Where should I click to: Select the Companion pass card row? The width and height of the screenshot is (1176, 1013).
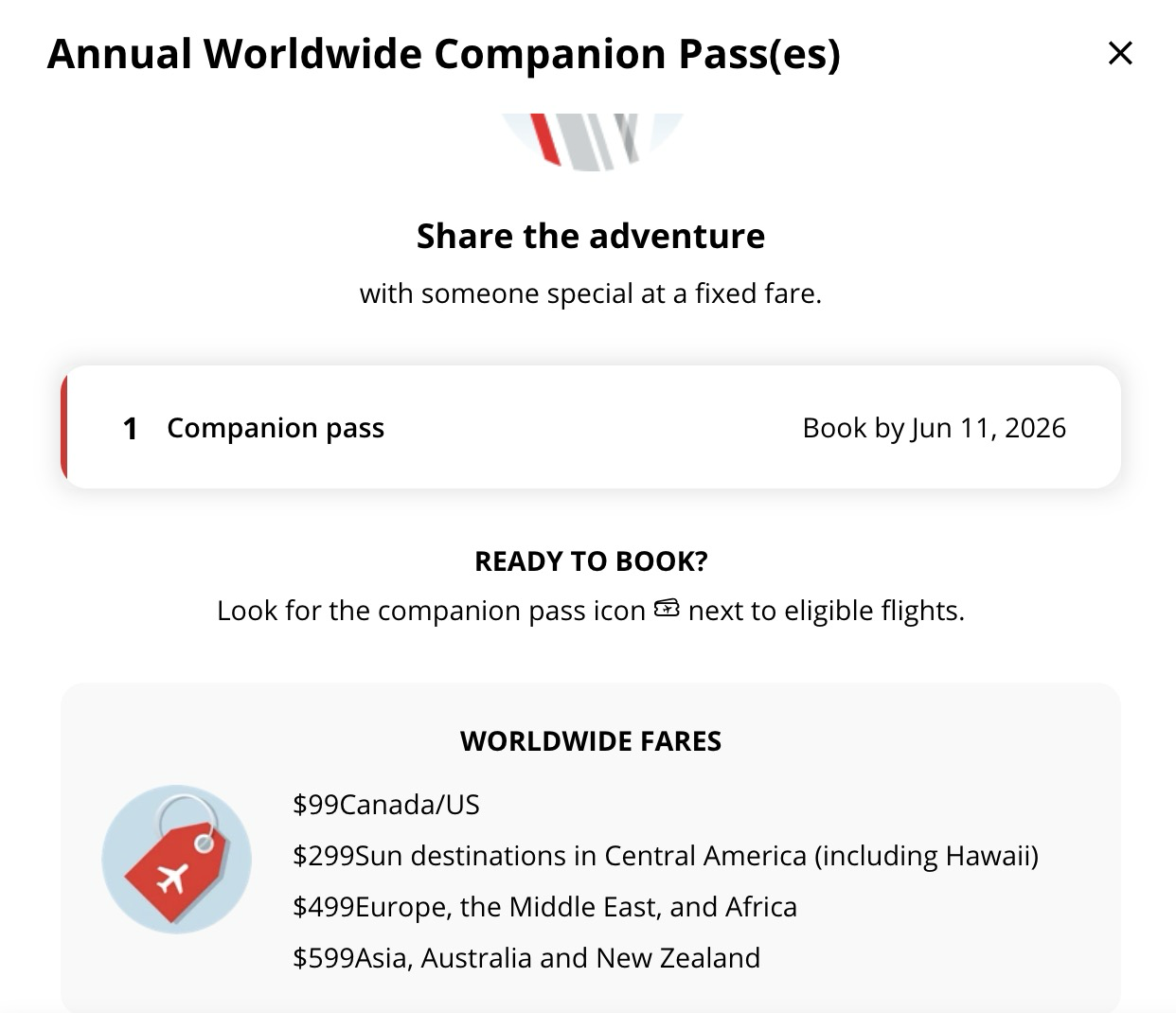click(589, 427)
